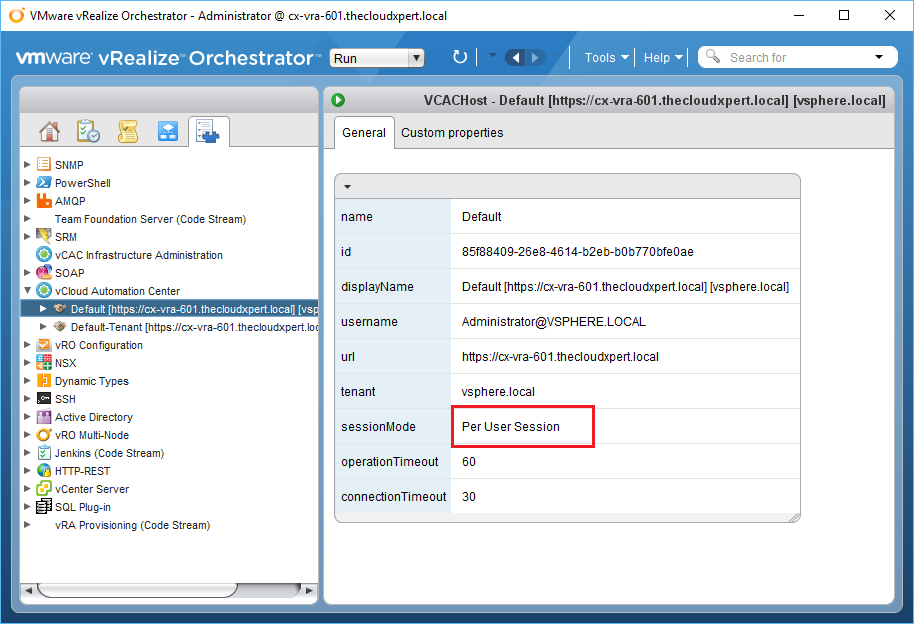Screen dimensions: 914x624
Task: Collapse the properties section arrow
Action: (347, 186)
